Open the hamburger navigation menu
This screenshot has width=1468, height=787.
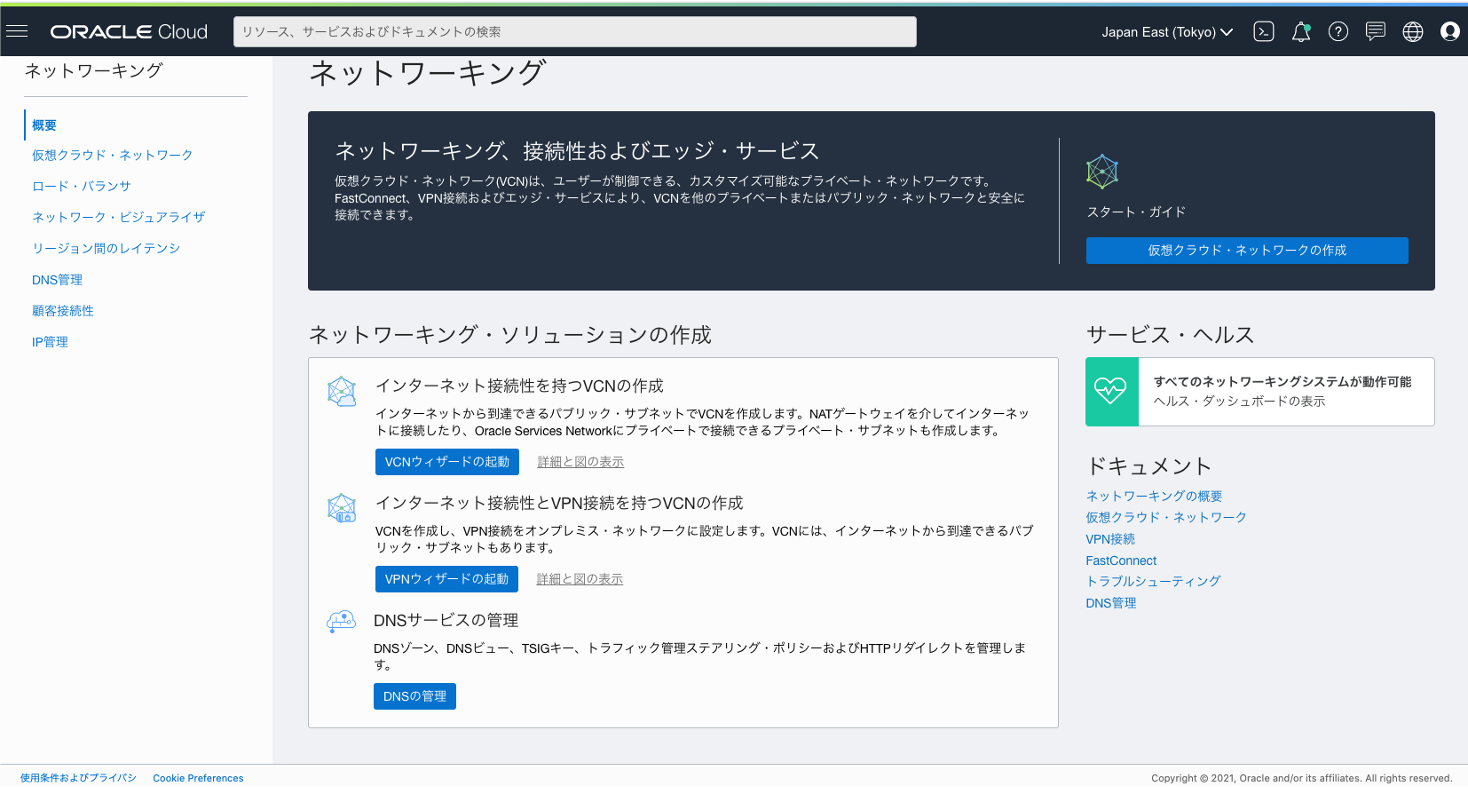pyautogui.click(x=16, y=31)
